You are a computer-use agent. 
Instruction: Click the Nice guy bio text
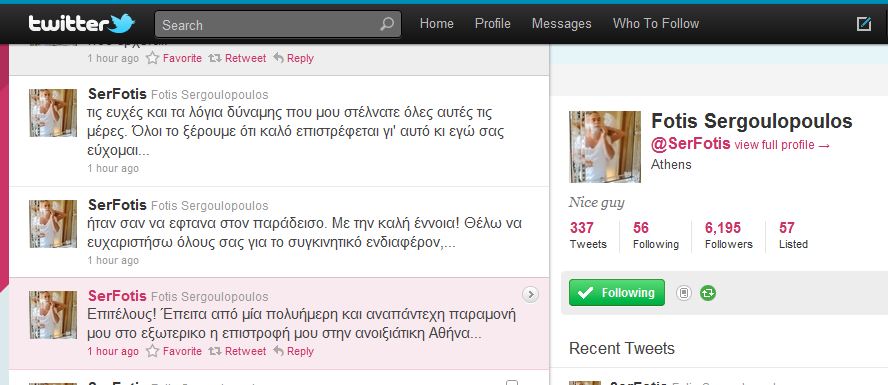(597, 203)
